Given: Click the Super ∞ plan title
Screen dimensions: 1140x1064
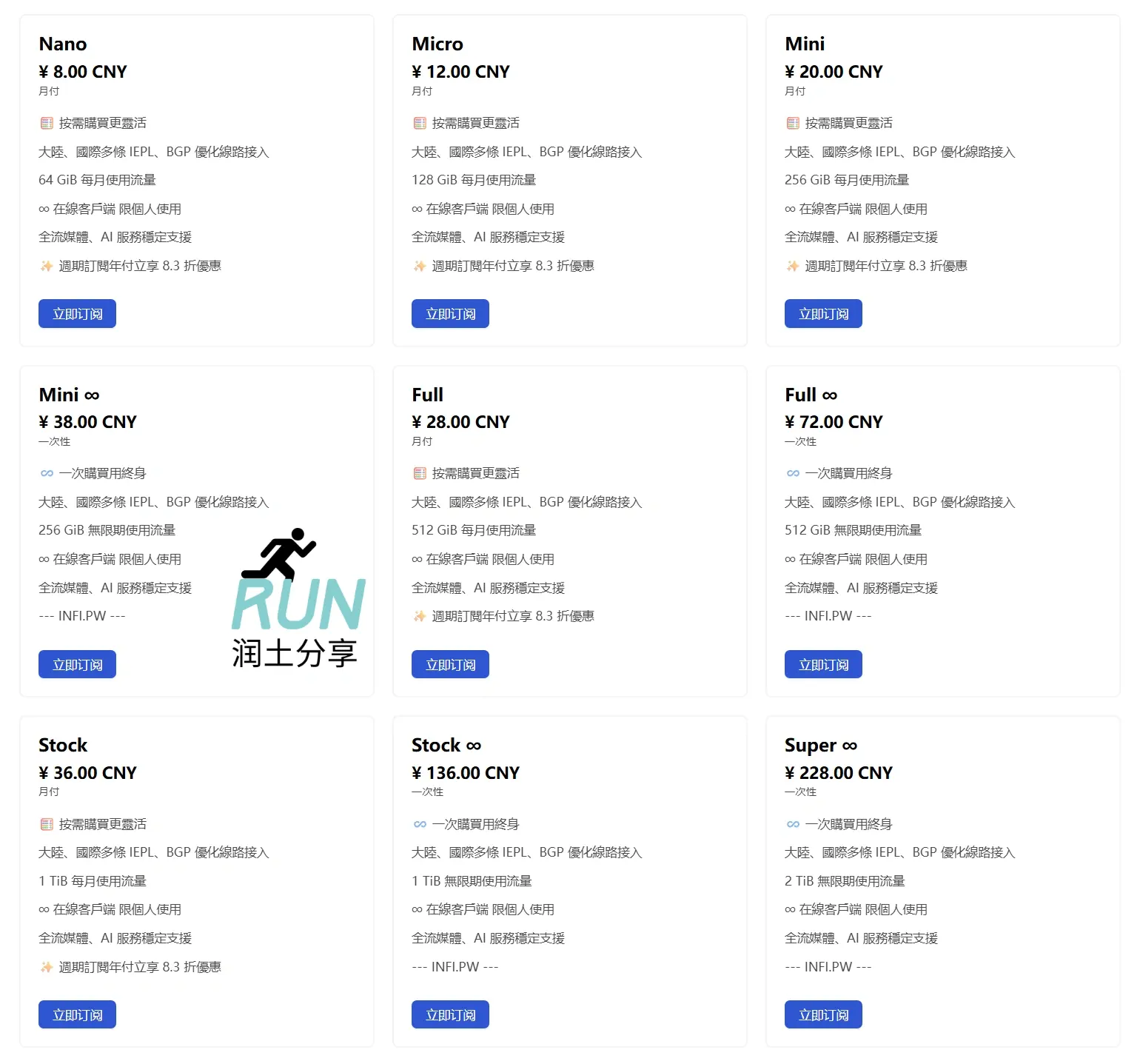Looking at the screenshot, I should point(820,745).
